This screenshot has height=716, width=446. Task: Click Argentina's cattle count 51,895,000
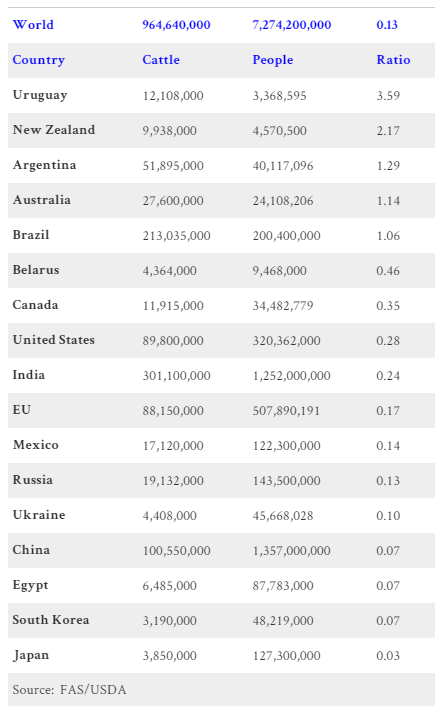(173, 166)
